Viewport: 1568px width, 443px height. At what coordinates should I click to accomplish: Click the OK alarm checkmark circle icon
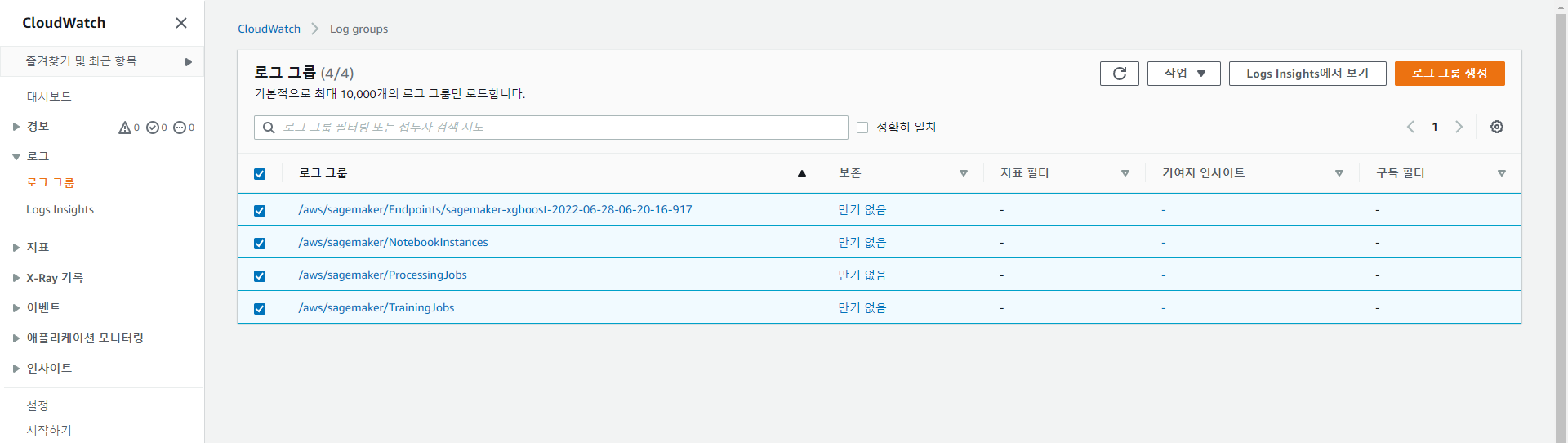coord(152,128)
